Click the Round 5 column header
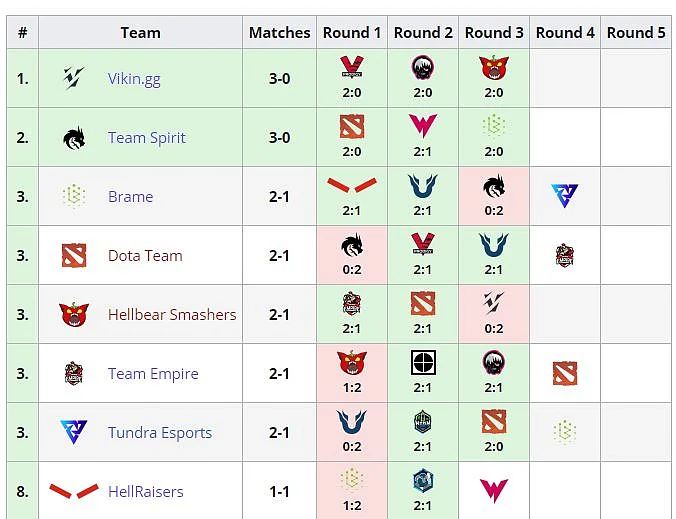The height and width of the screenshot is (519, 676). click(636, 32)
